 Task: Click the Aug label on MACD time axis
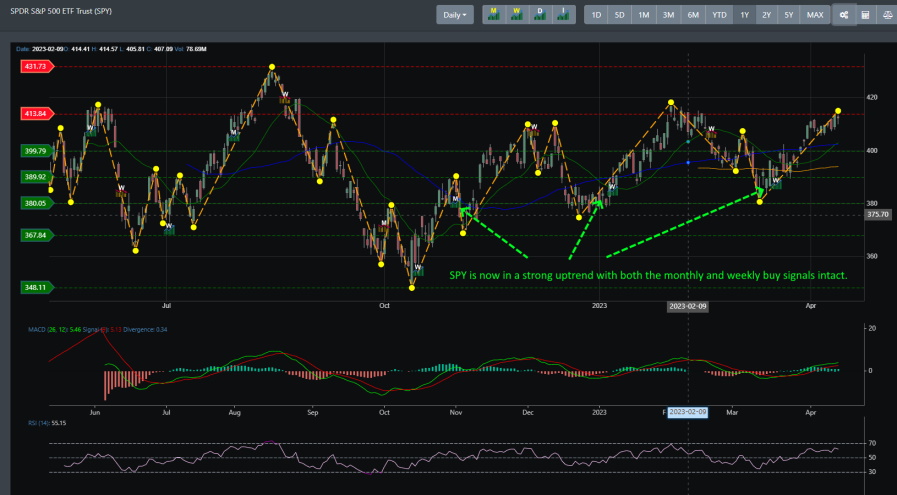(234, 412)
